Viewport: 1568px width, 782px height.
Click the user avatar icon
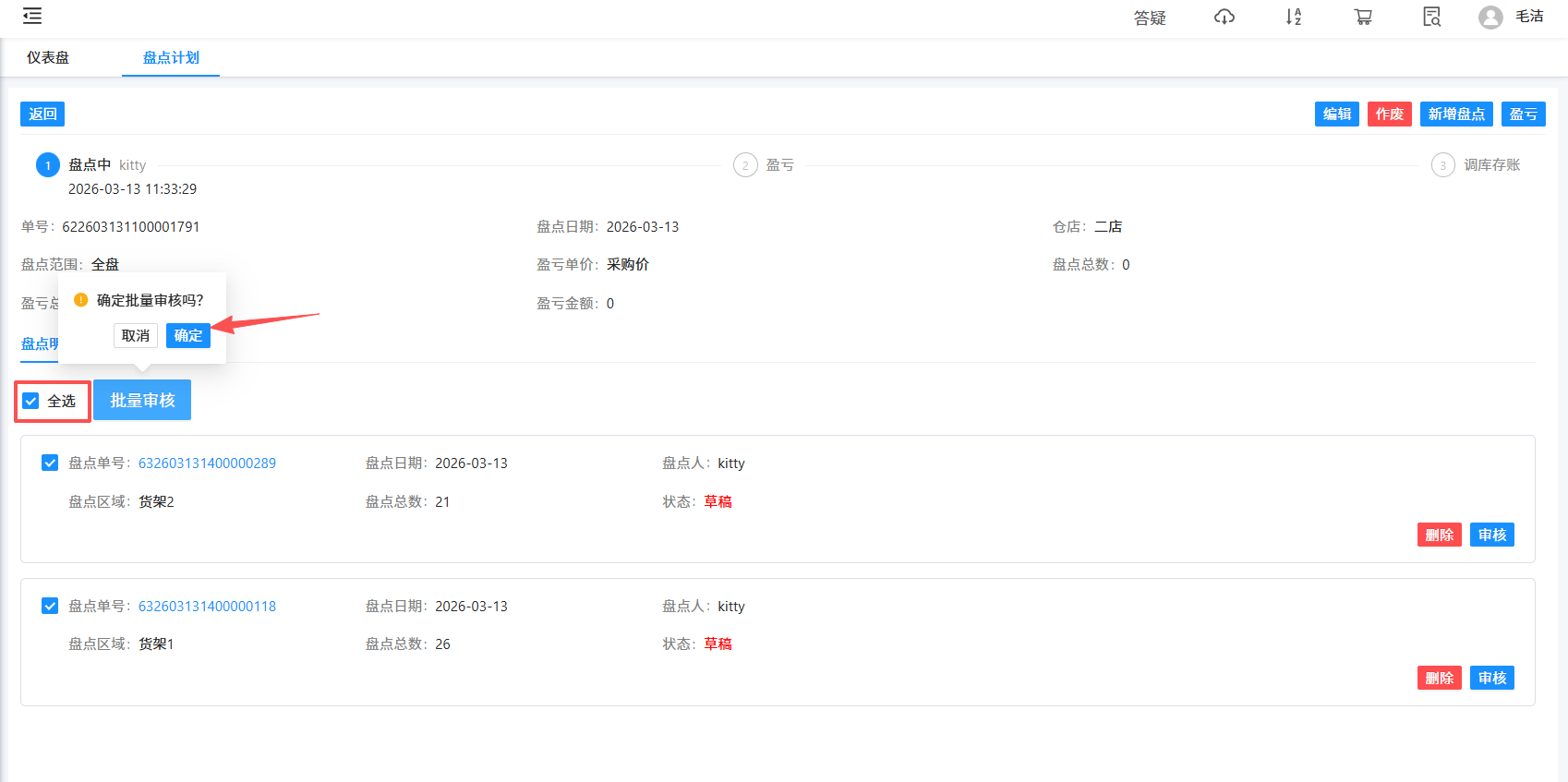1490,18
